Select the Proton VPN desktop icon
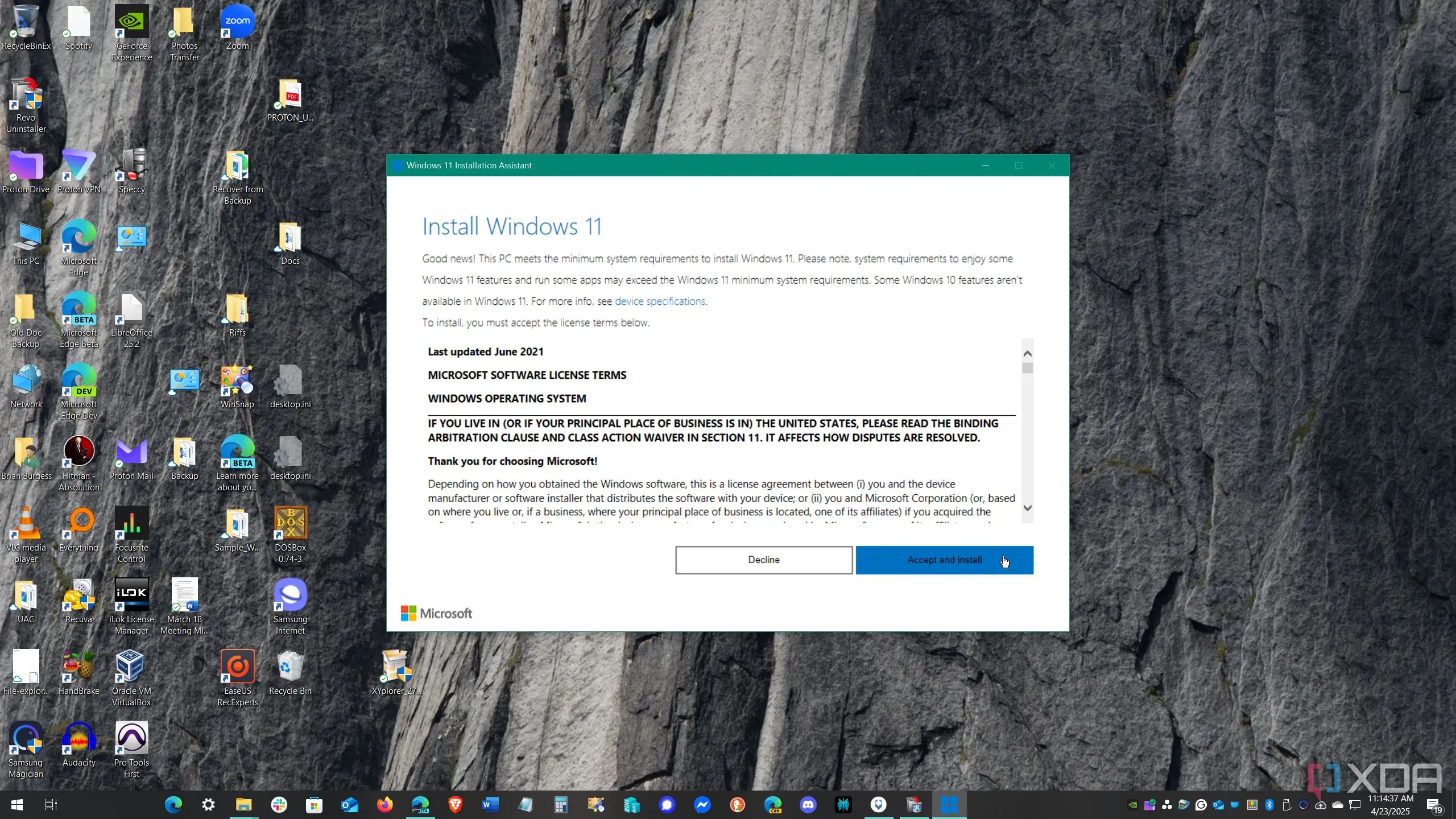The width and height of the screenshot is (1456, 819). [x=78, y=171]
